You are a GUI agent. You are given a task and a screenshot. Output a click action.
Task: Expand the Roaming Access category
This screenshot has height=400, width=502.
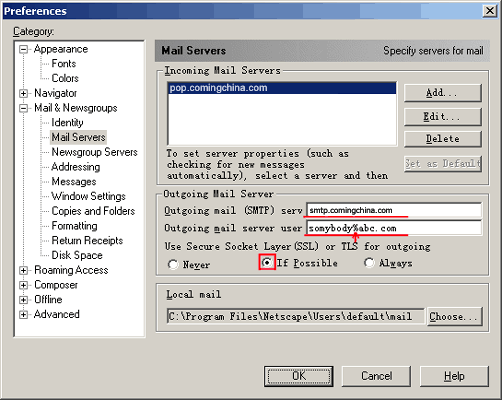pos(23,270)
